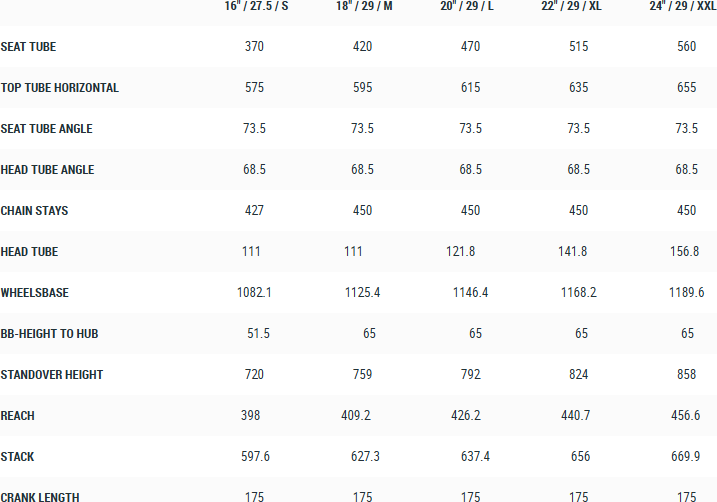Click the SEAT TUBE ANGLE row label

tap(47, 129)
